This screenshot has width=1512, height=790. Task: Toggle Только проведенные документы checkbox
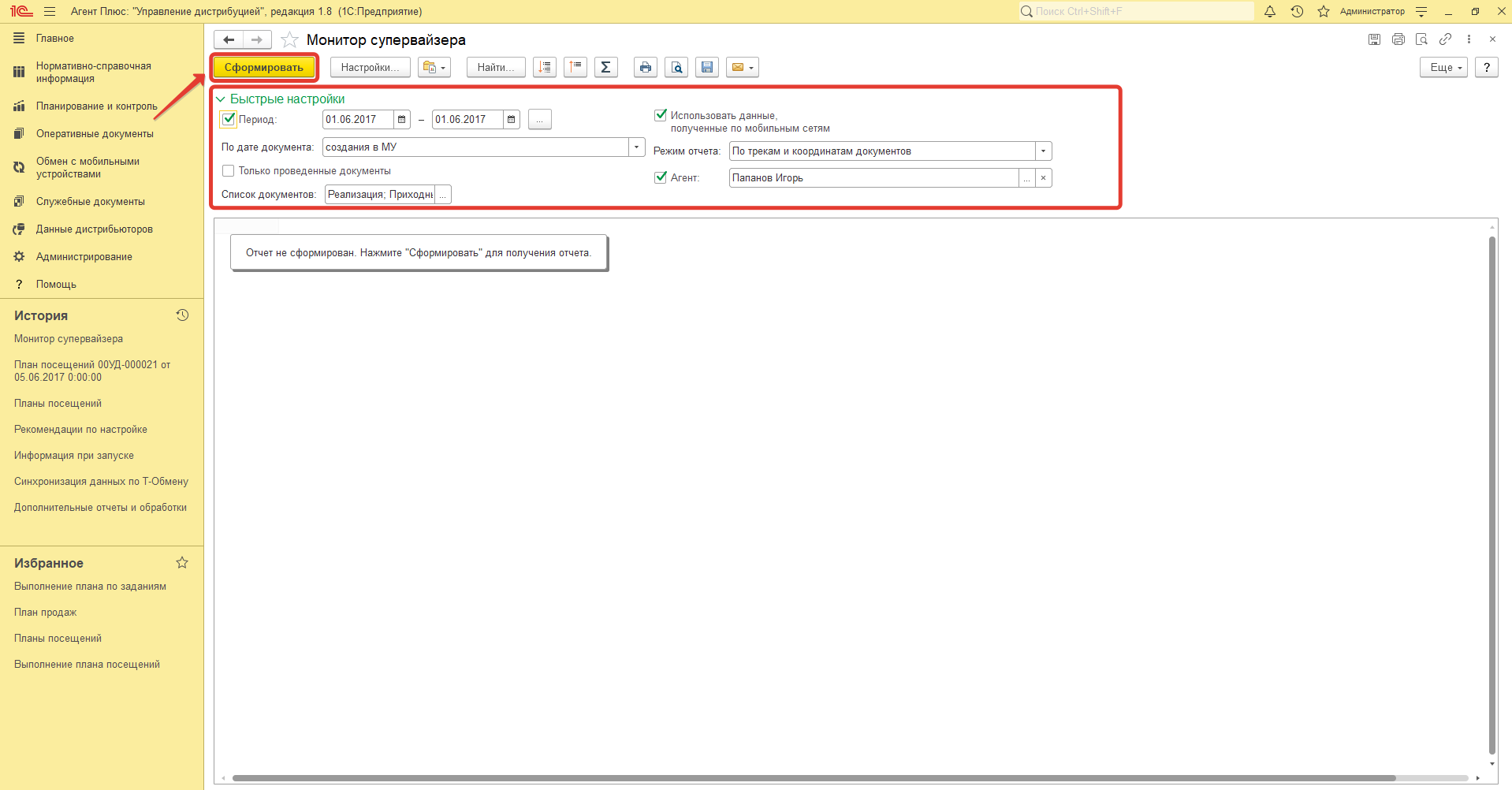pyautogui.click(x=229, y=170)
